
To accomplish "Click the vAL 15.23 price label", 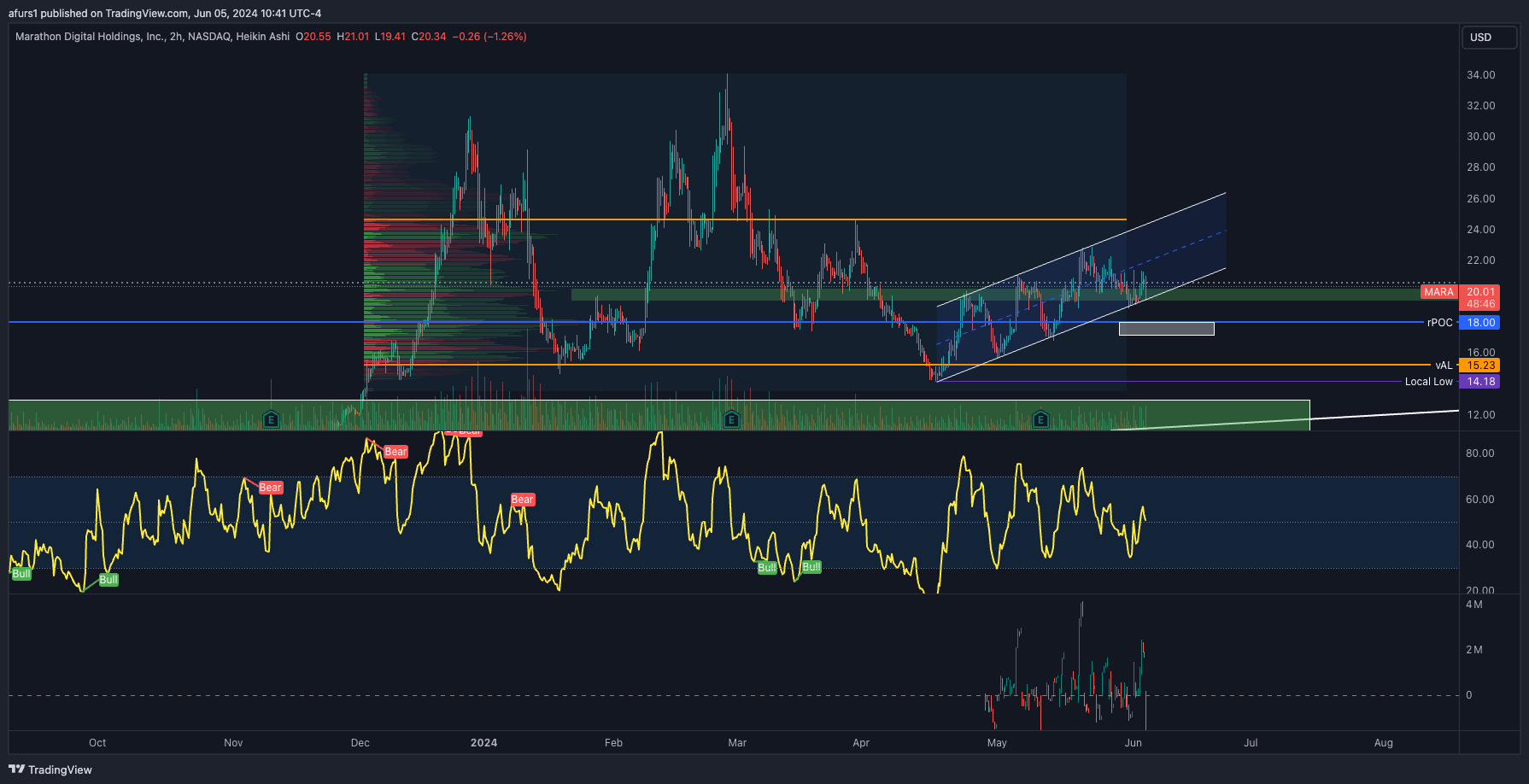I will (1480, 366).
